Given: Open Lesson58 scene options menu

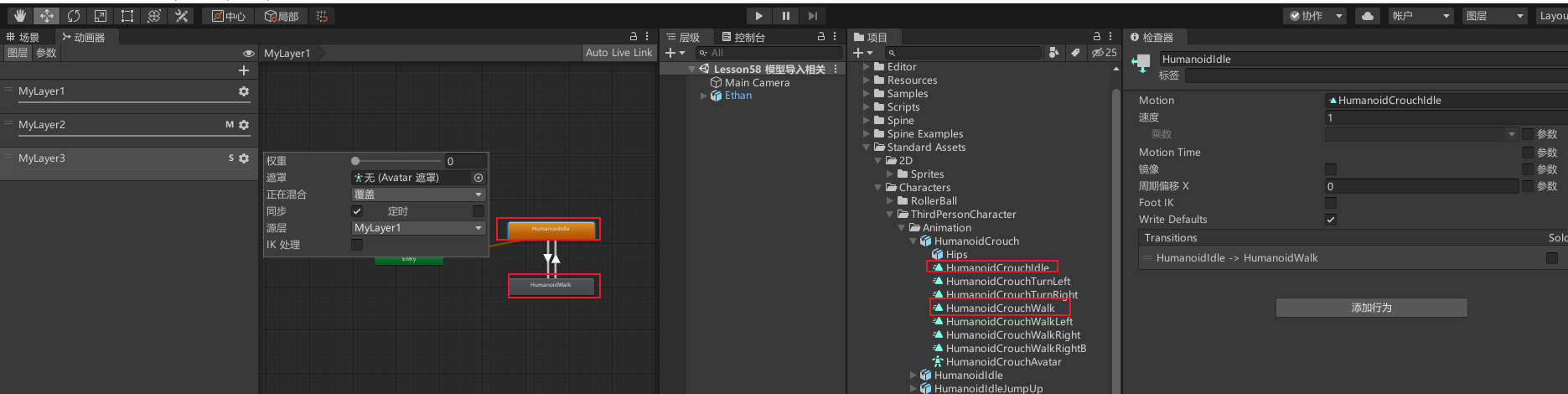Looking at the screenshot, I should [836, 69].
